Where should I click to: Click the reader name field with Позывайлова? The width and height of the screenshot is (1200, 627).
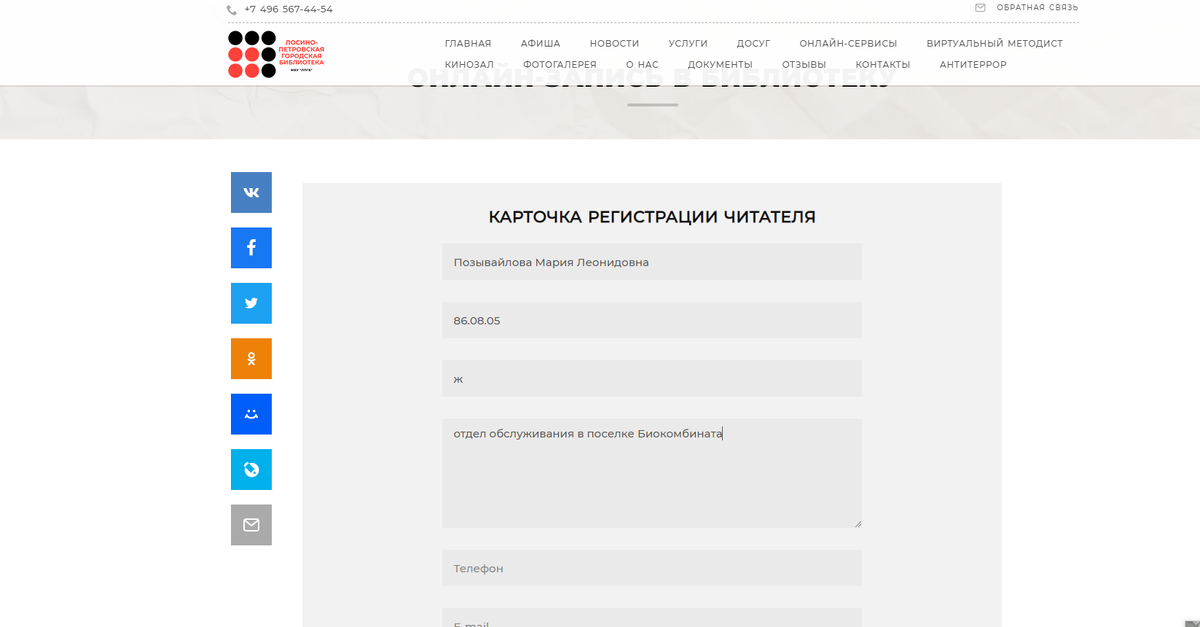[x=651, y=261]
